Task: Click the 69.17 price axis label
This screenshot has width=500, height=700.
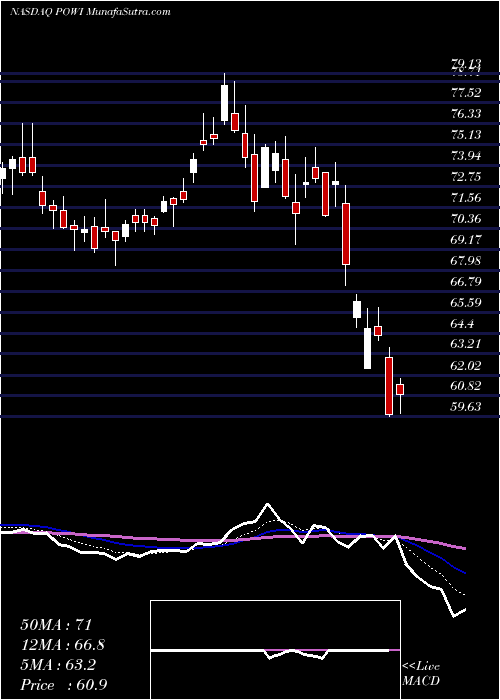Action: [x=466, y=240]
